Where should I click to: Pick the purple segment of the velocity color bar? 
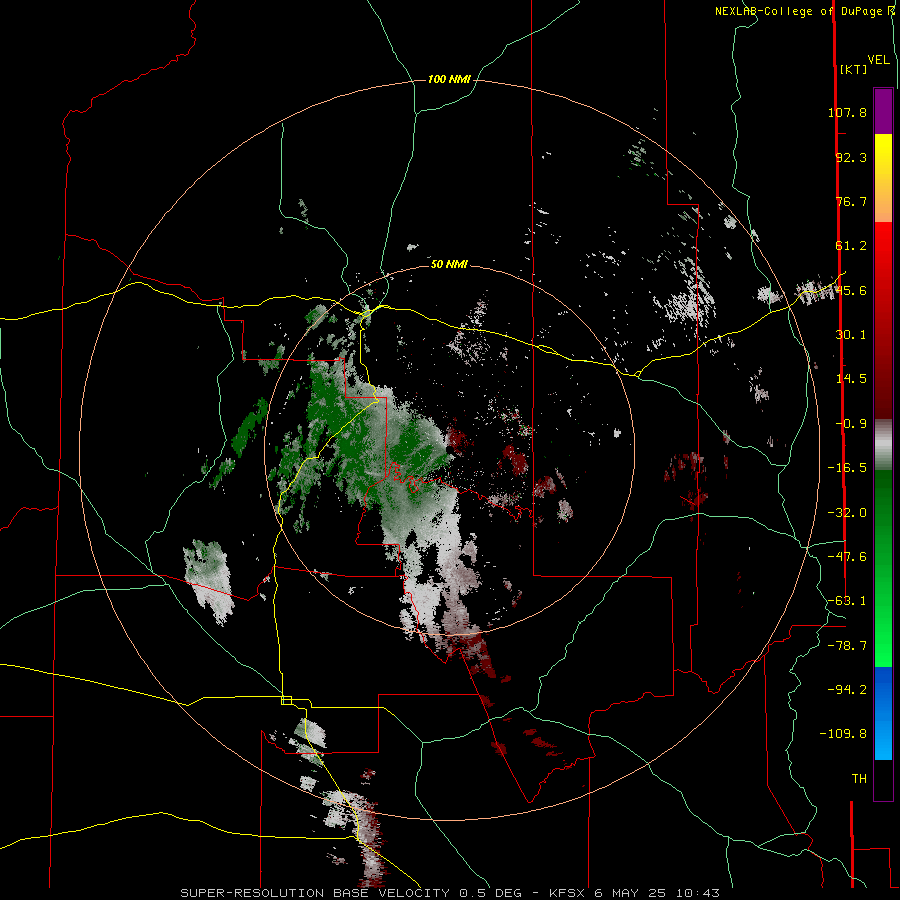pyautogui.click(x=883, y=111)
